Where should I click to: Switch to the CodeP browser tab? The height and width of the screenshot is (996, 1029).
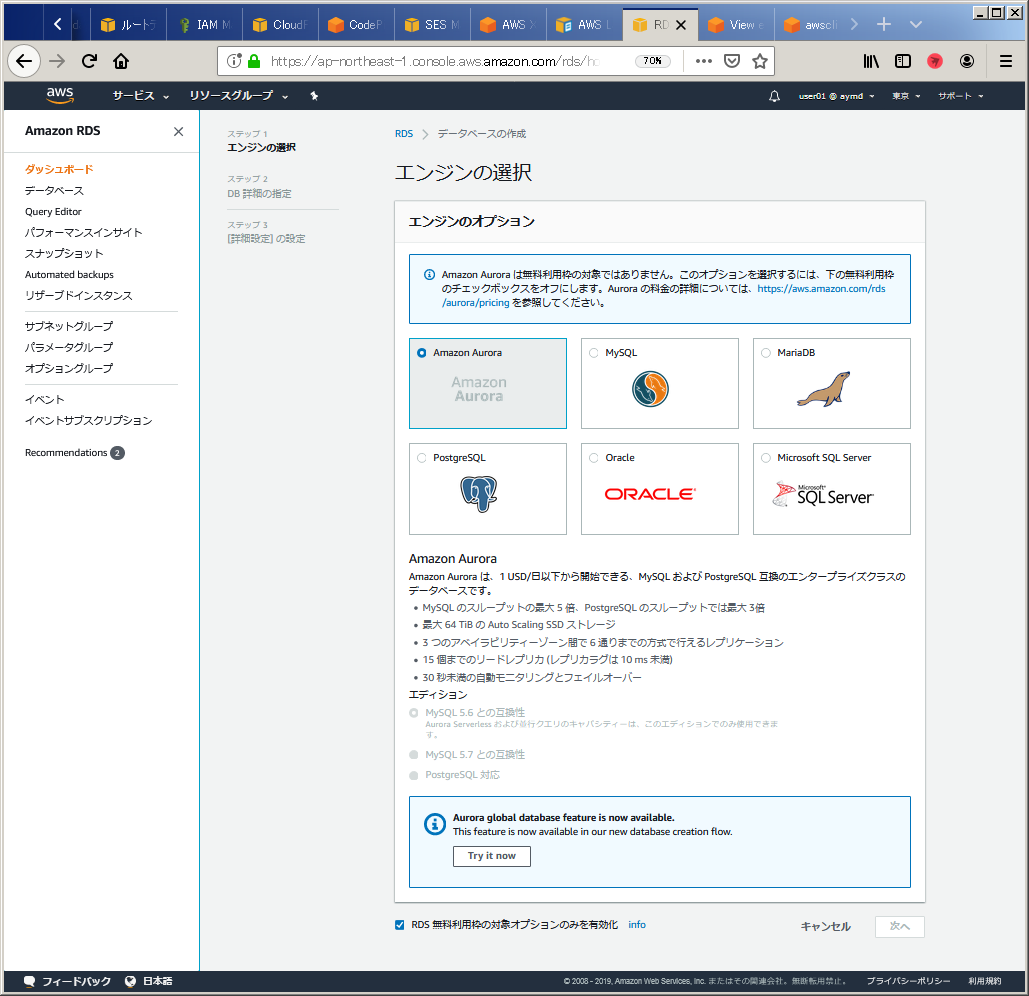[x=356, y=25]
